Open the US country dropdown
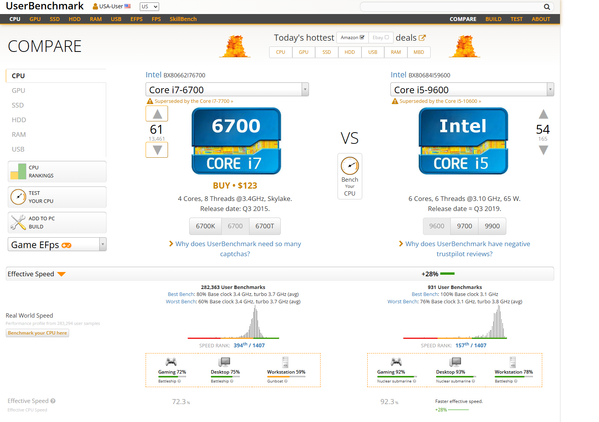This screenshot has width=599, height=422. pyautogui.click(x=149, y=6)
